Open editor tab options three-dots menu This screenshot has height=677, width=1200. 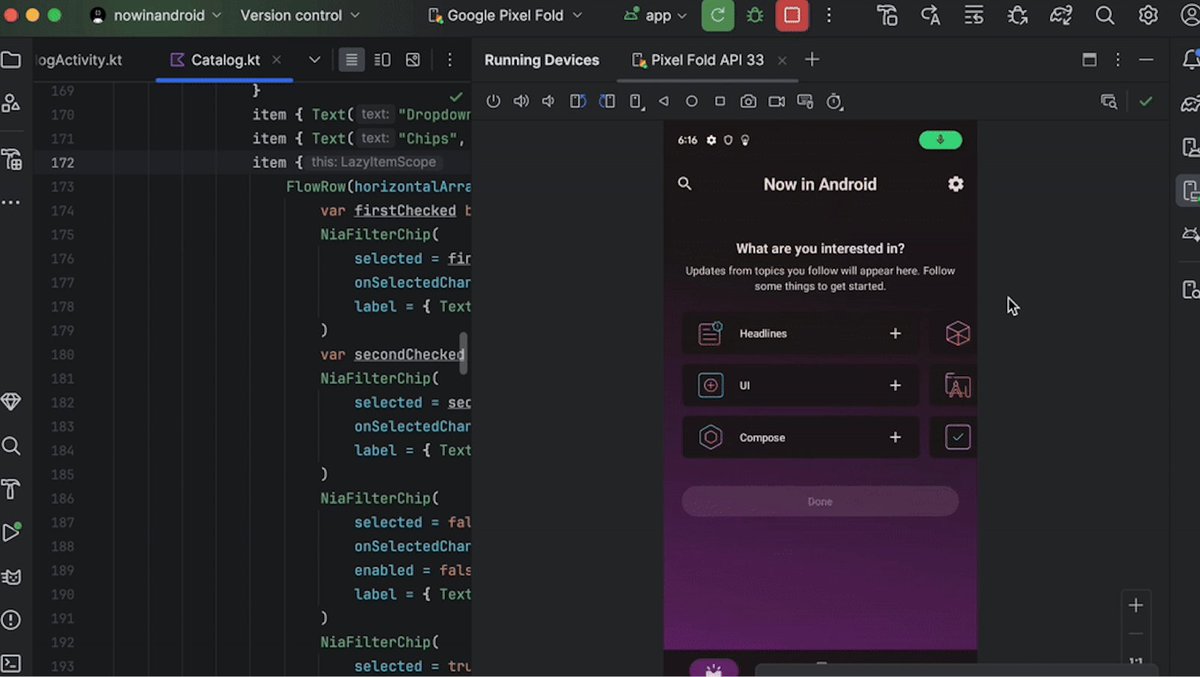pos(450,60)
